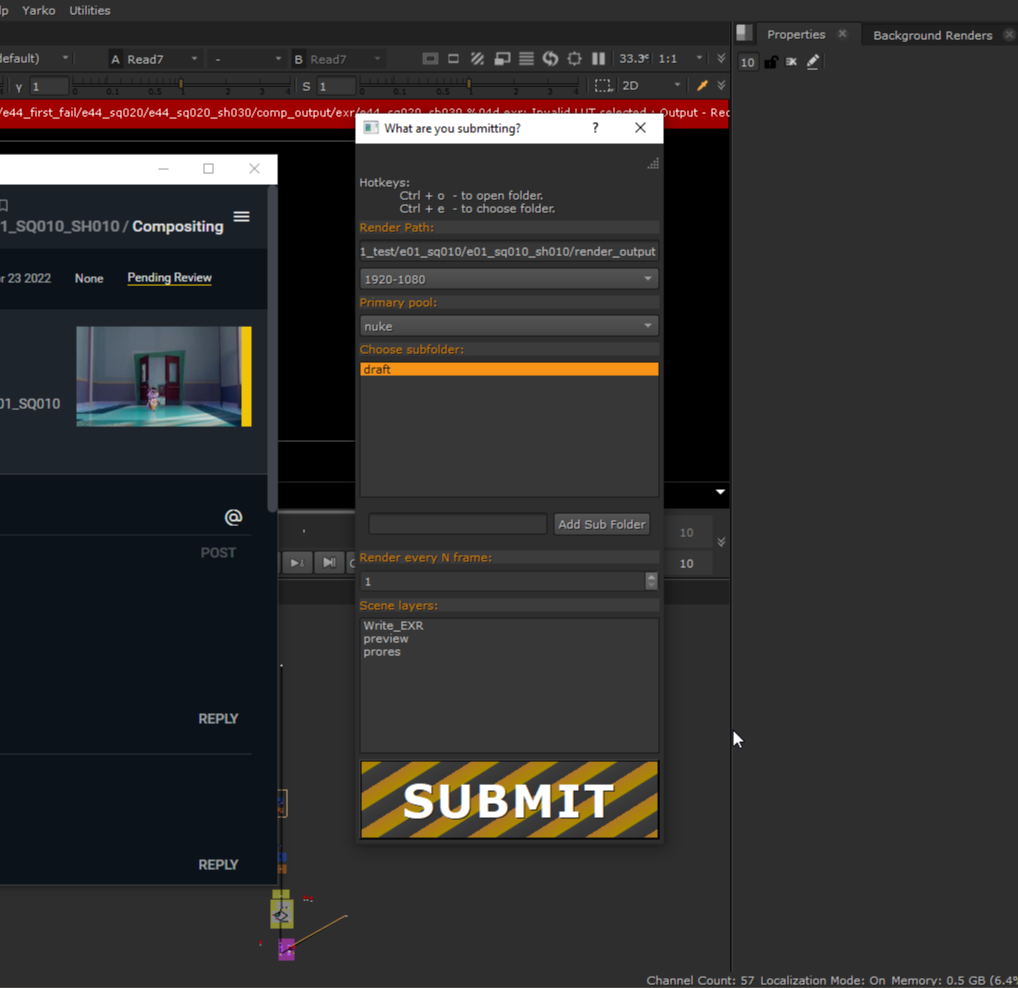Click the big SUBMIT button

[x=509, y=800]
